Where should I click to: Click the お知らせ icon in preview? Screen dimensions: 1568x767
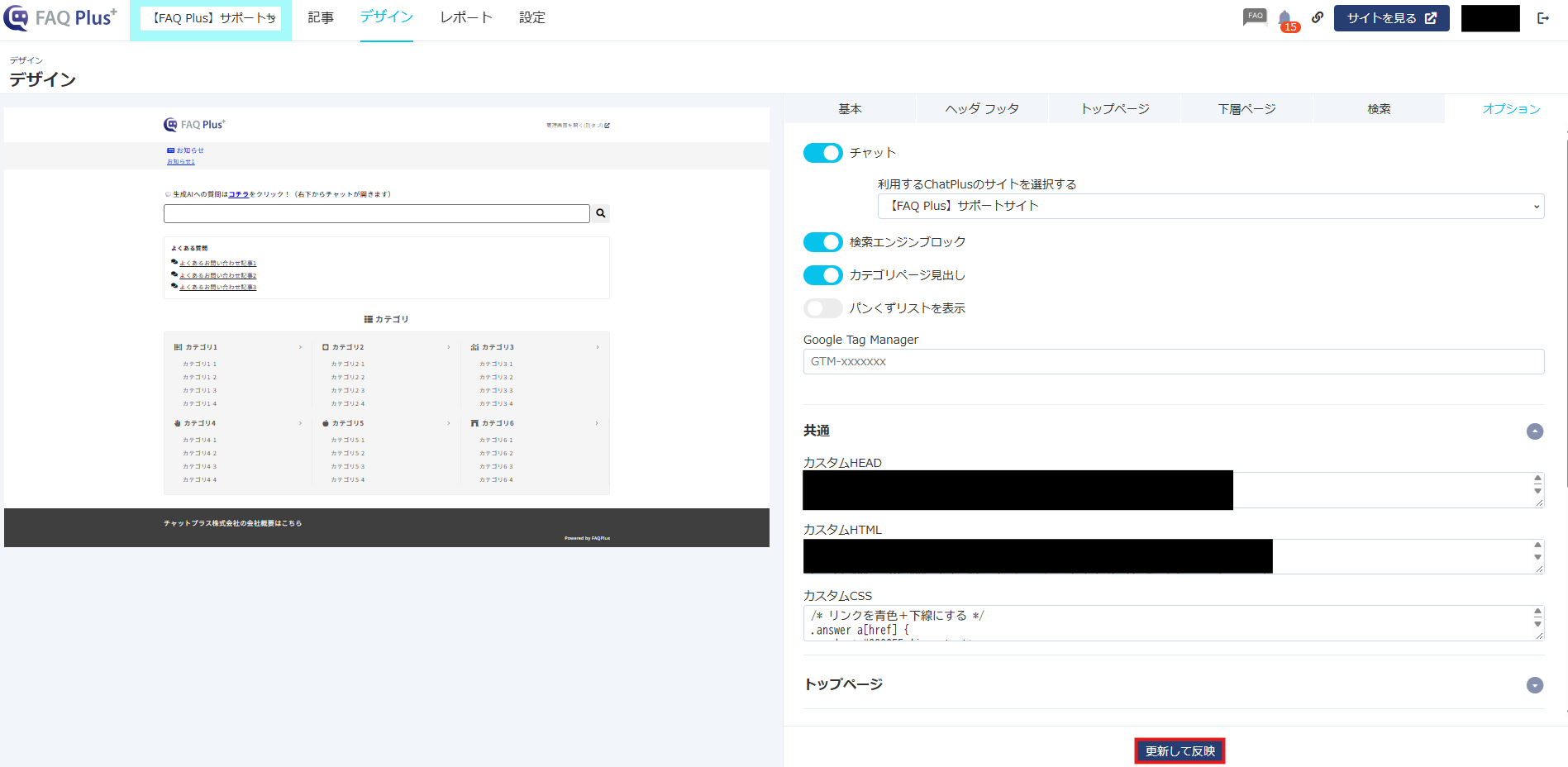[x=170, y=150]
